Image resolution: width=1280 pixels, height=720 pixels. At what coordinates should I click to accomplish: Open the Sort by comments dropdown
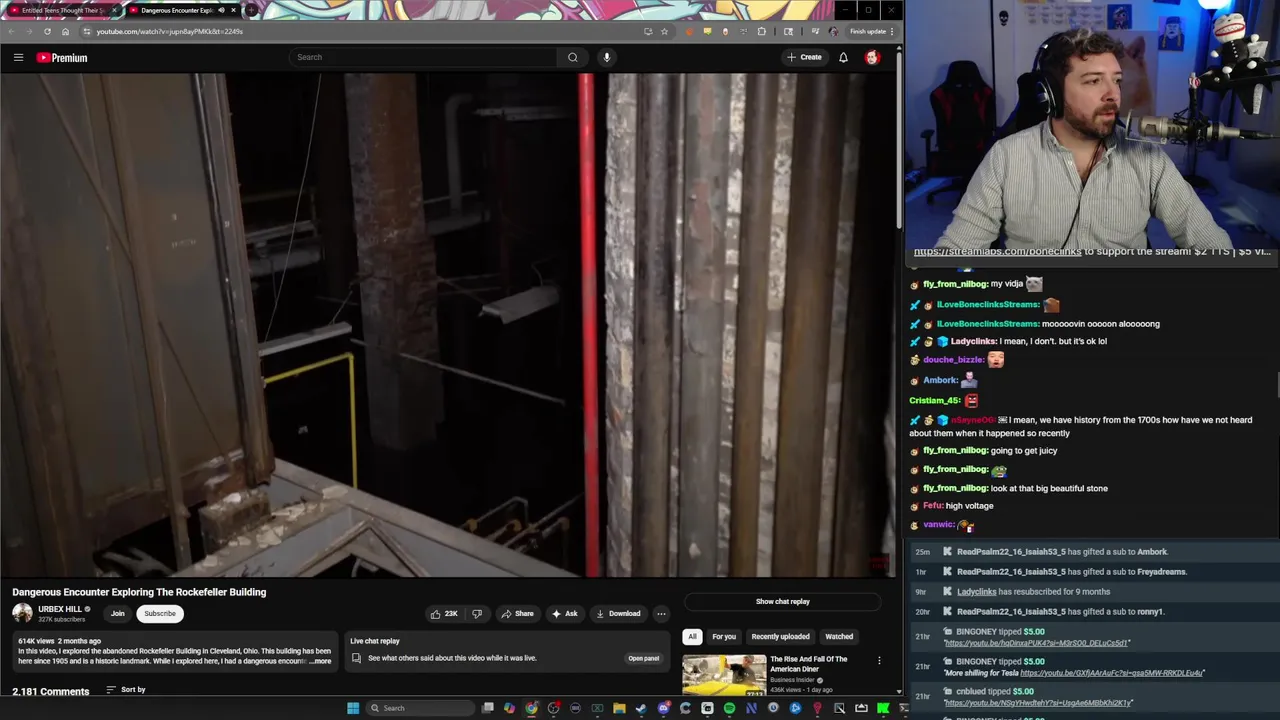pyautogui.click(x=126, y=689)
